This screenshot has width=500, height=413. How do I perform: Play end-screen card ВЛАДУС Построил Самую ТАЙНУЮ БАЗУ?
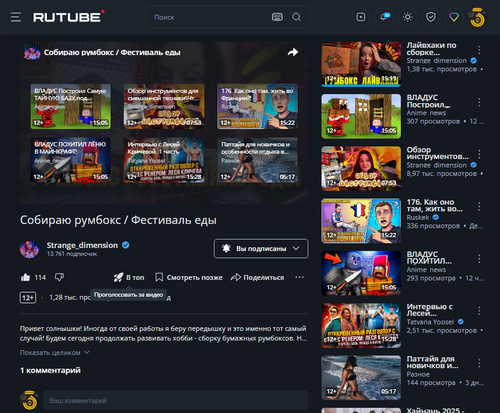tap(71, 106)
